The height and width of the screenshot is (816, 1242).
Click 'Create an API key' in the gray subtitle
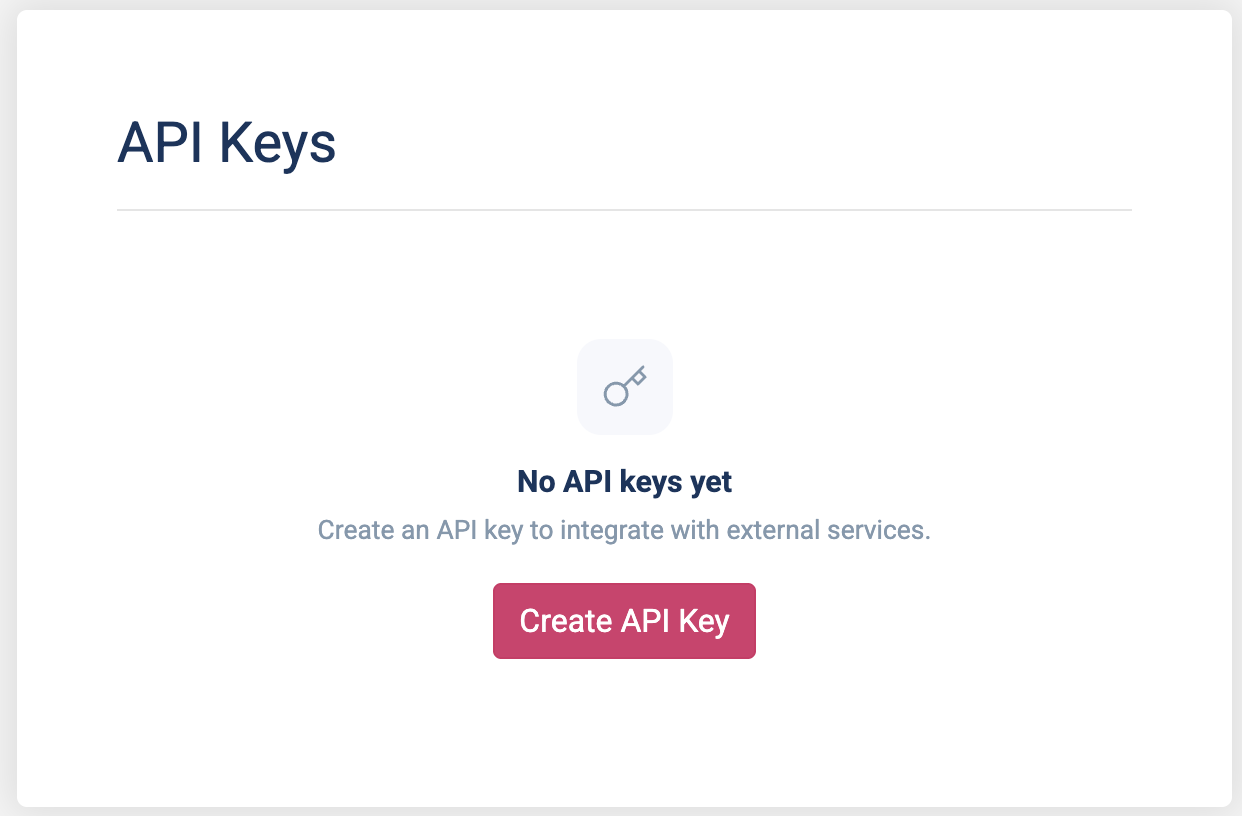[x=420, y=530]
